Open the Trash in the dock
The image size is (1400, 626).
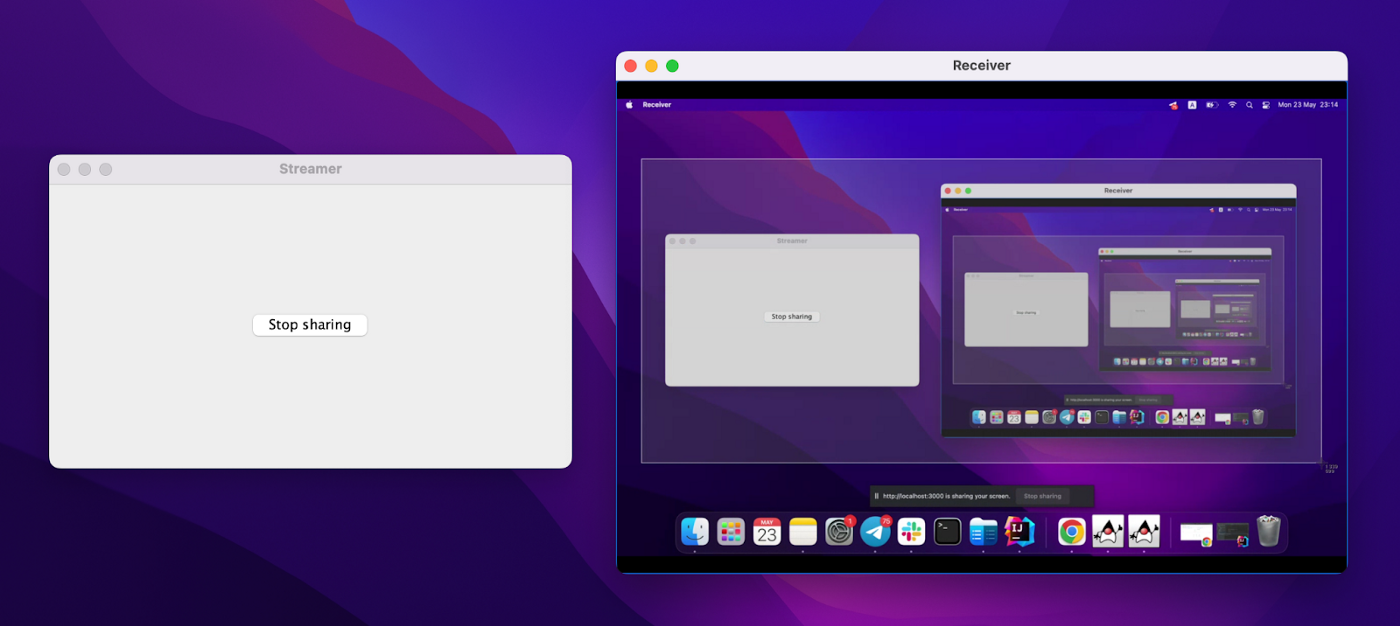point(1268,531)
